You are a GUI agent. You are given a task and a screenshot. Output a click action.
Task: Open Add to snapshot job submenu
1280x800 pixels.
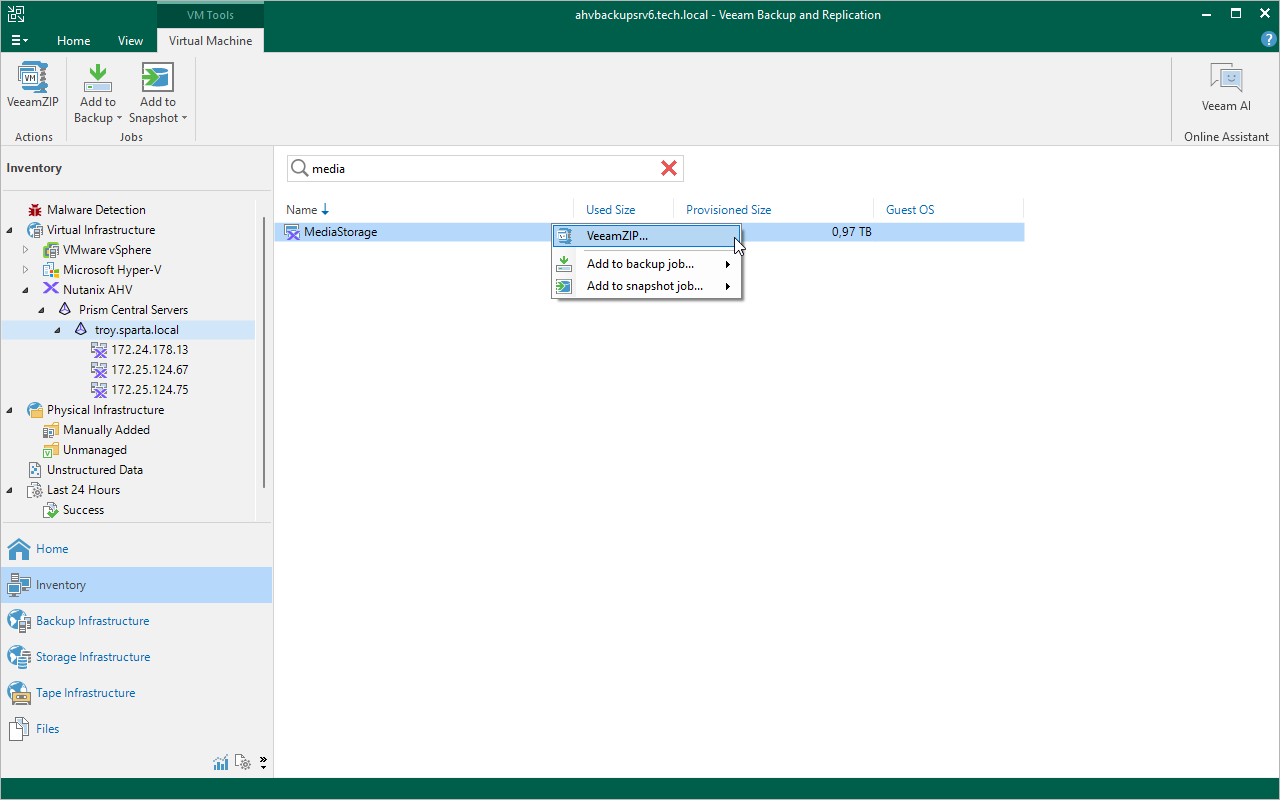pos(647,286)
